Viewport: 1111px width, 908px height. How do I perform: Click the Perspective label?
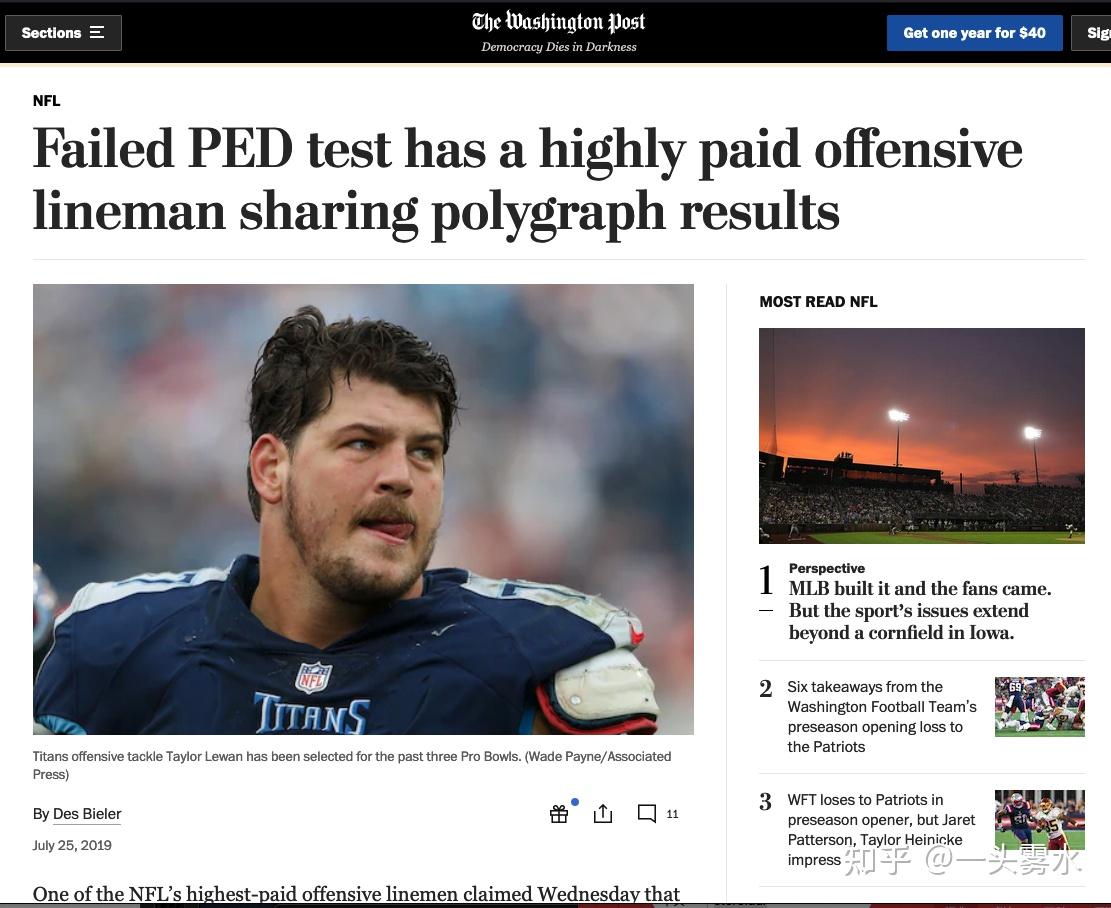point(827,568)
